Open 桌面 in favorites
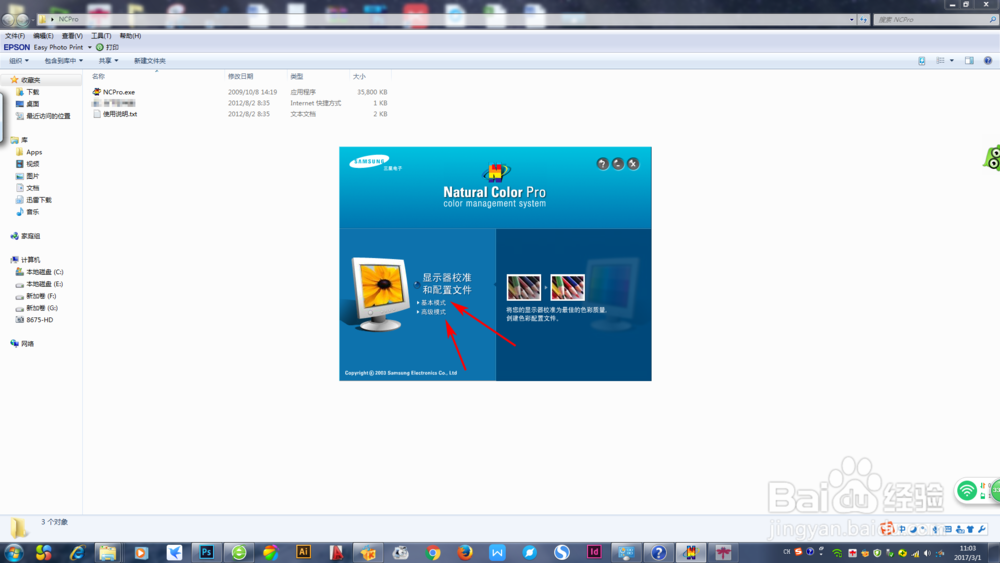The image size is (1000, 563). coord(32,104)
